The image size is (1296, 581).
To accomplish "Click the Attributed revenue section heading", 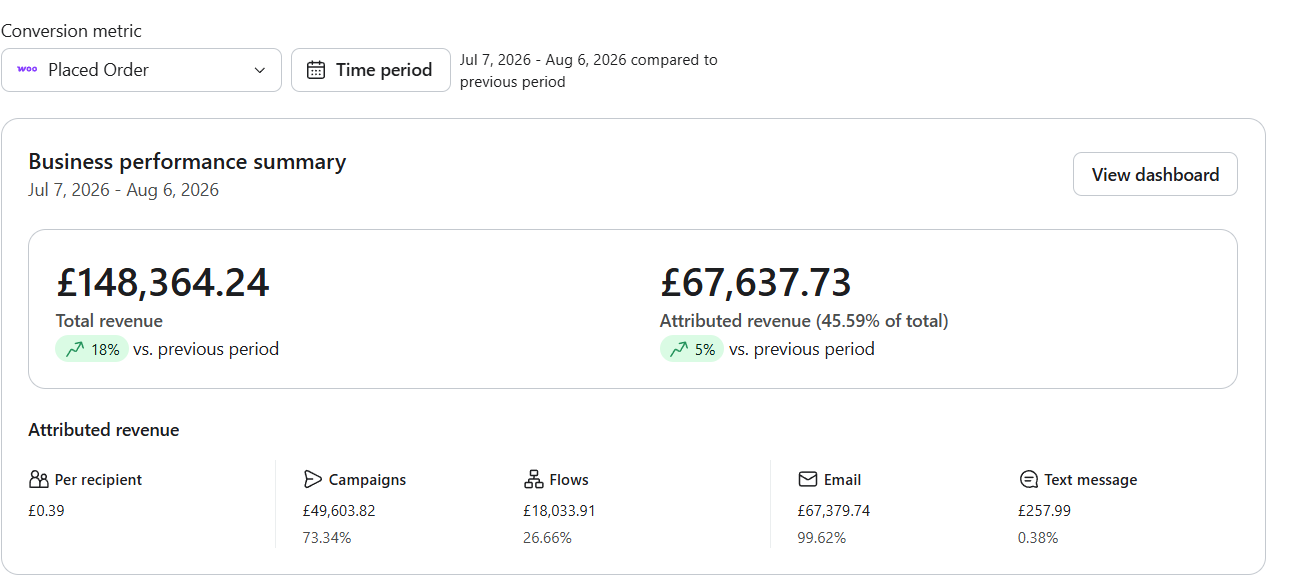I will (x=104, y=430).
